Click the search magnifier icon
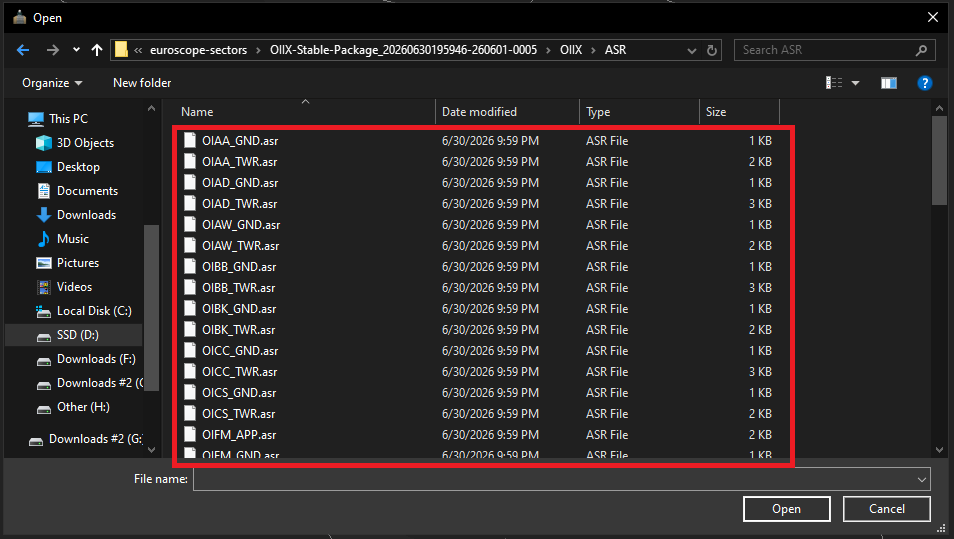954x539 pixels. (x=921, y=50)
